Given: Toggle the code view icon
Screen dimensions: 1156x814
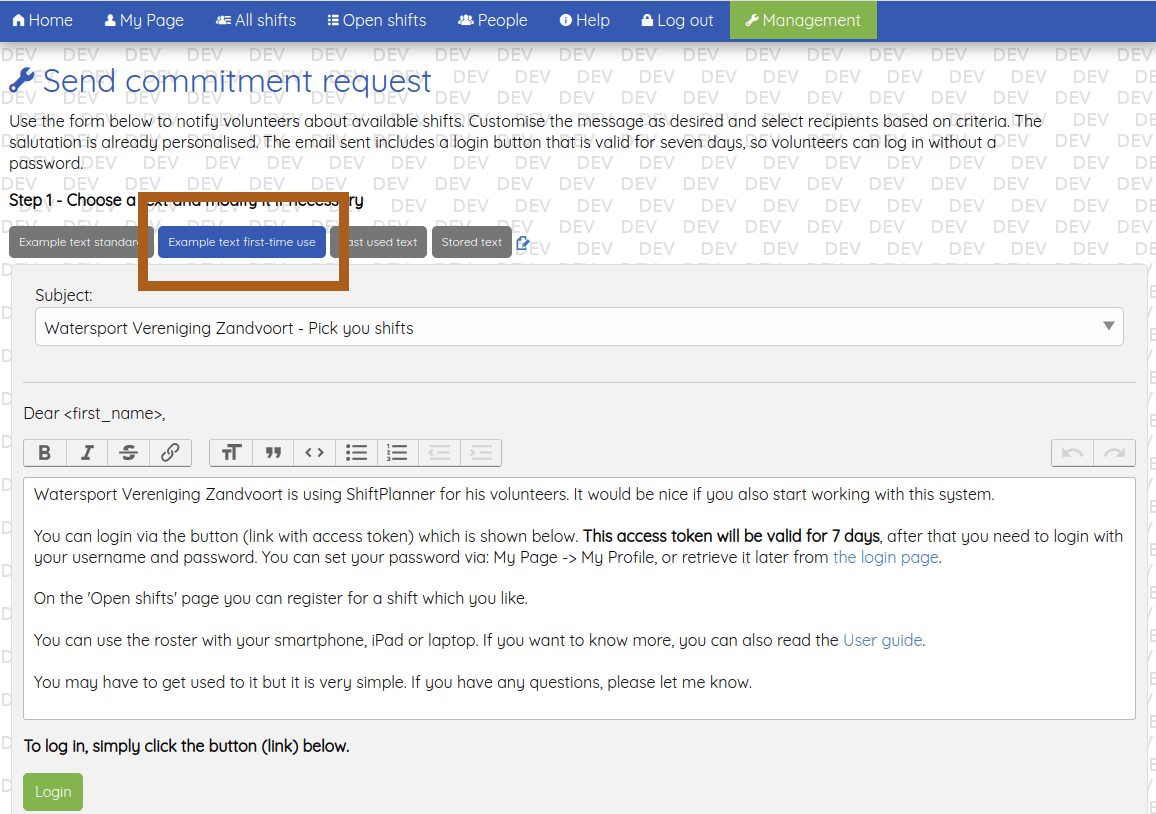Looking at the screenshot, I should click(314, 452).
